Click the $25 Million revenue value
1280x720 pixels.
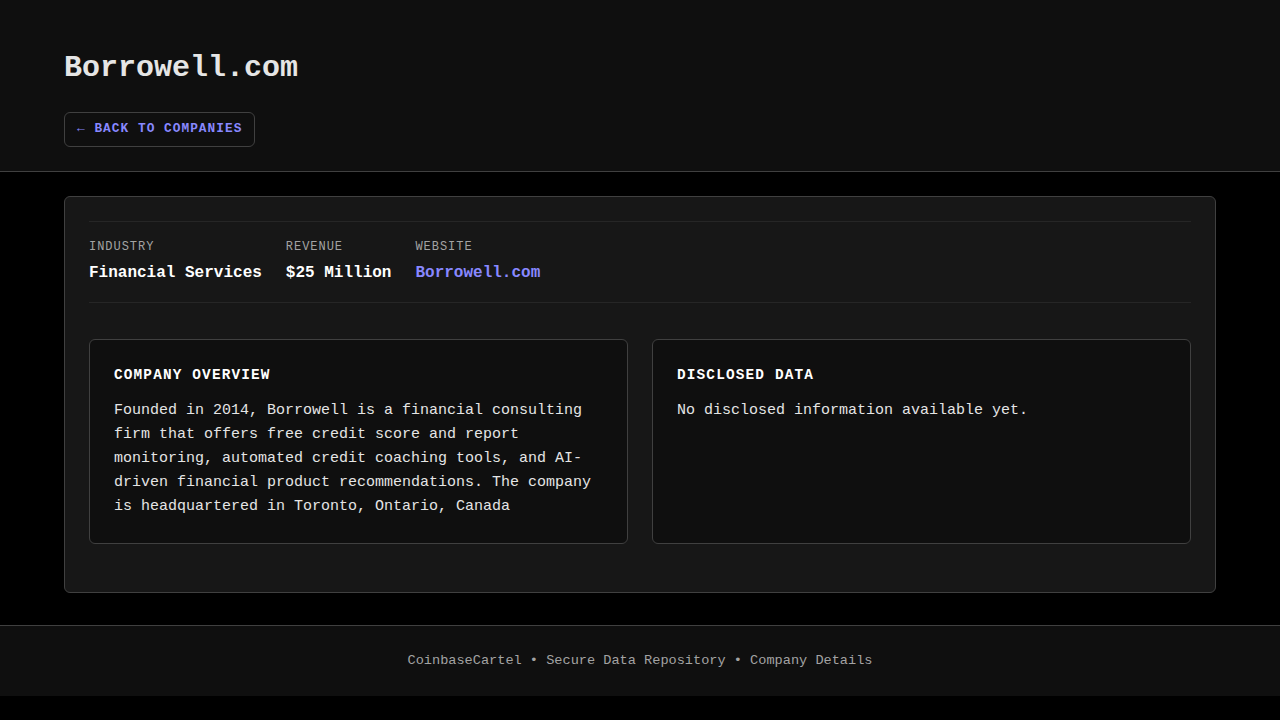point(338,272)
